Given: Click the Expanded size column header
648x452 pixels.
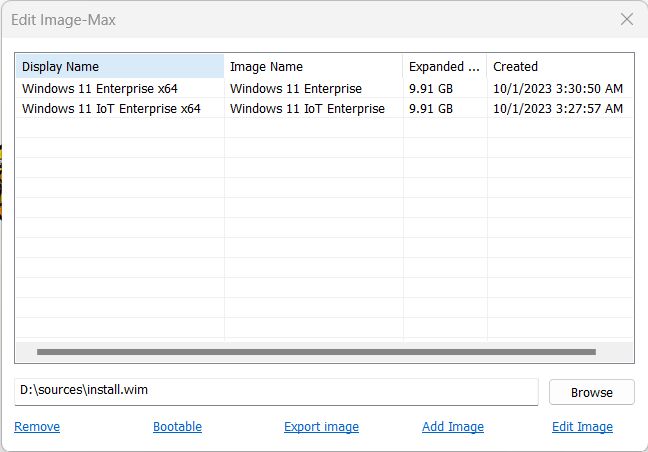Looking at the screenshot, I should (445, 67).
